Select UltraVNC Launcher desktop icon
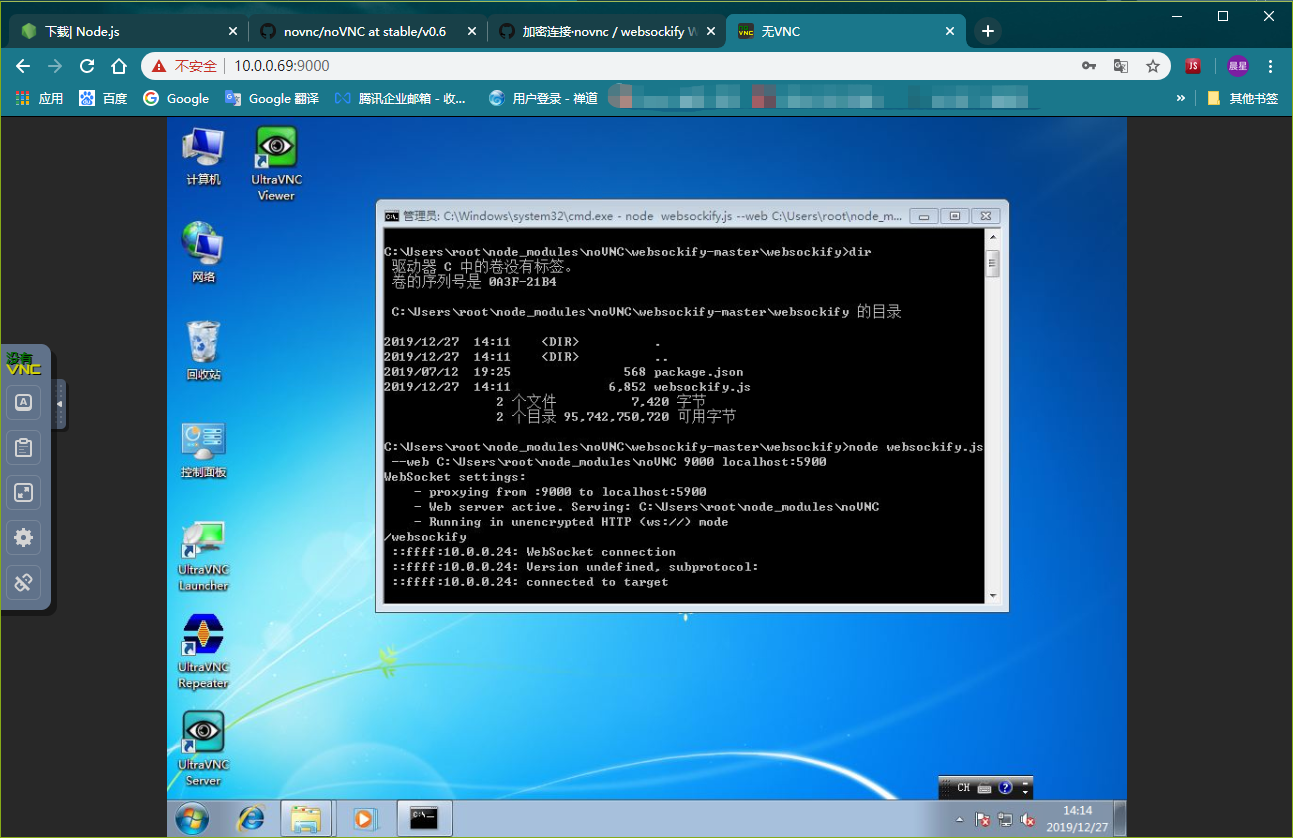 203,555
